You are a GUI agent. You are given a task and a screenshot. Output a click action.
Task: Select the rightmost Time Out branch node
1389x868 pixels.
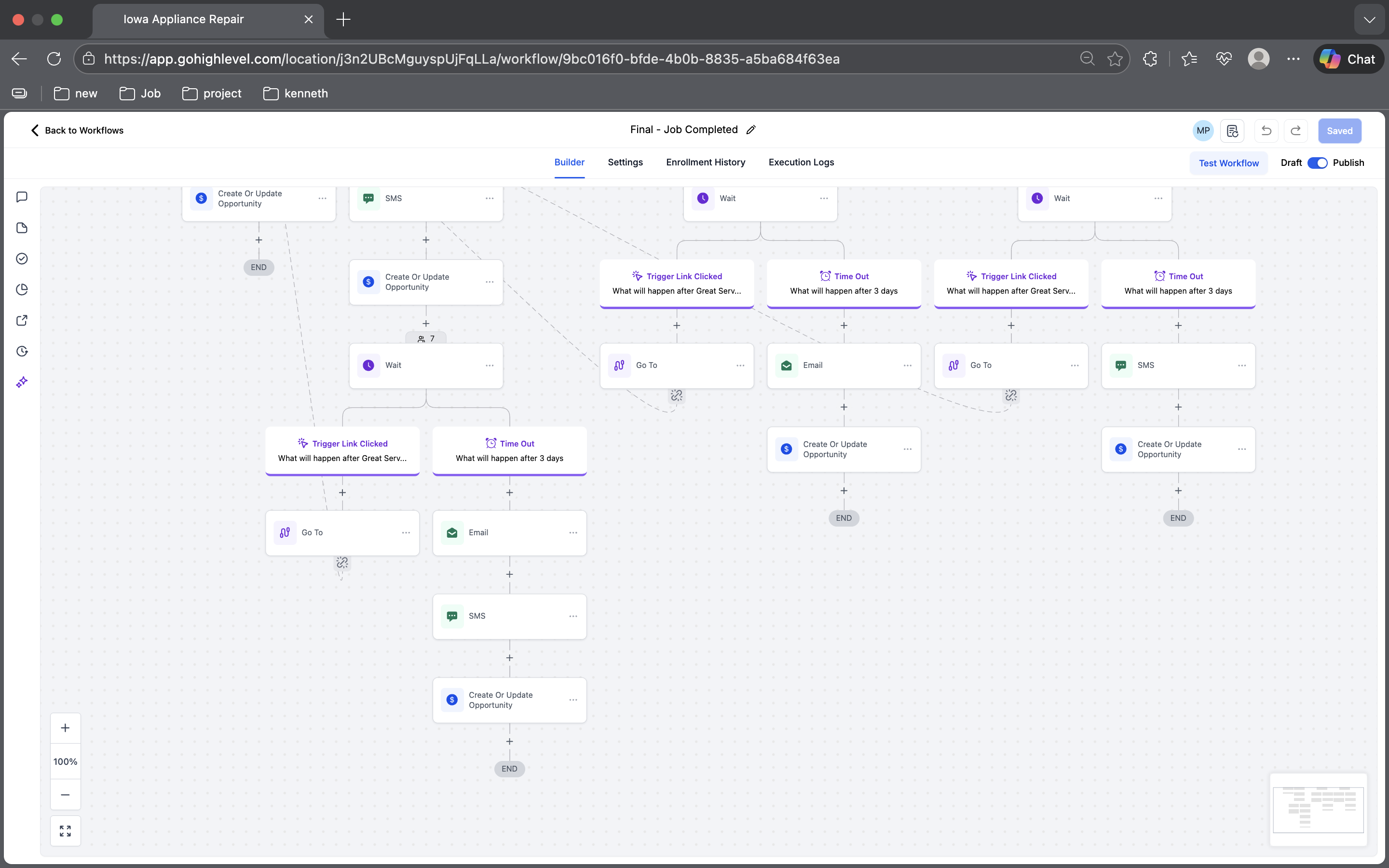[x=1178, y=284]
